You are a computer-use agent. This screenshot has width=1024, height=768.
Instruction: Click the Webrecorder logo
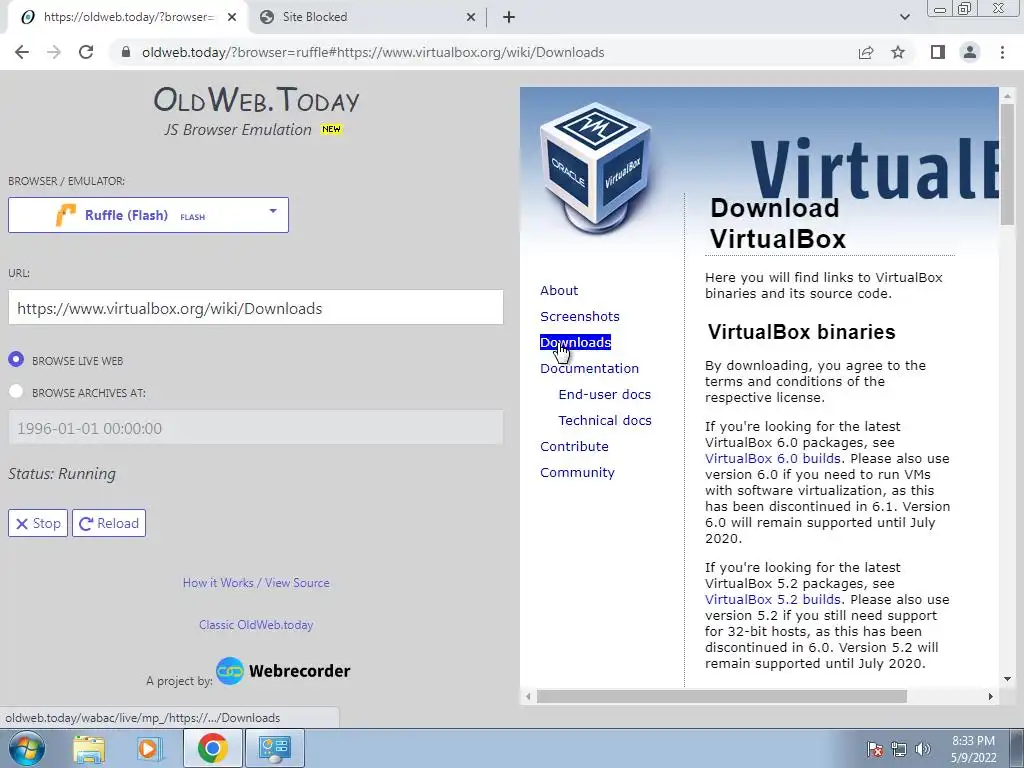283,671
